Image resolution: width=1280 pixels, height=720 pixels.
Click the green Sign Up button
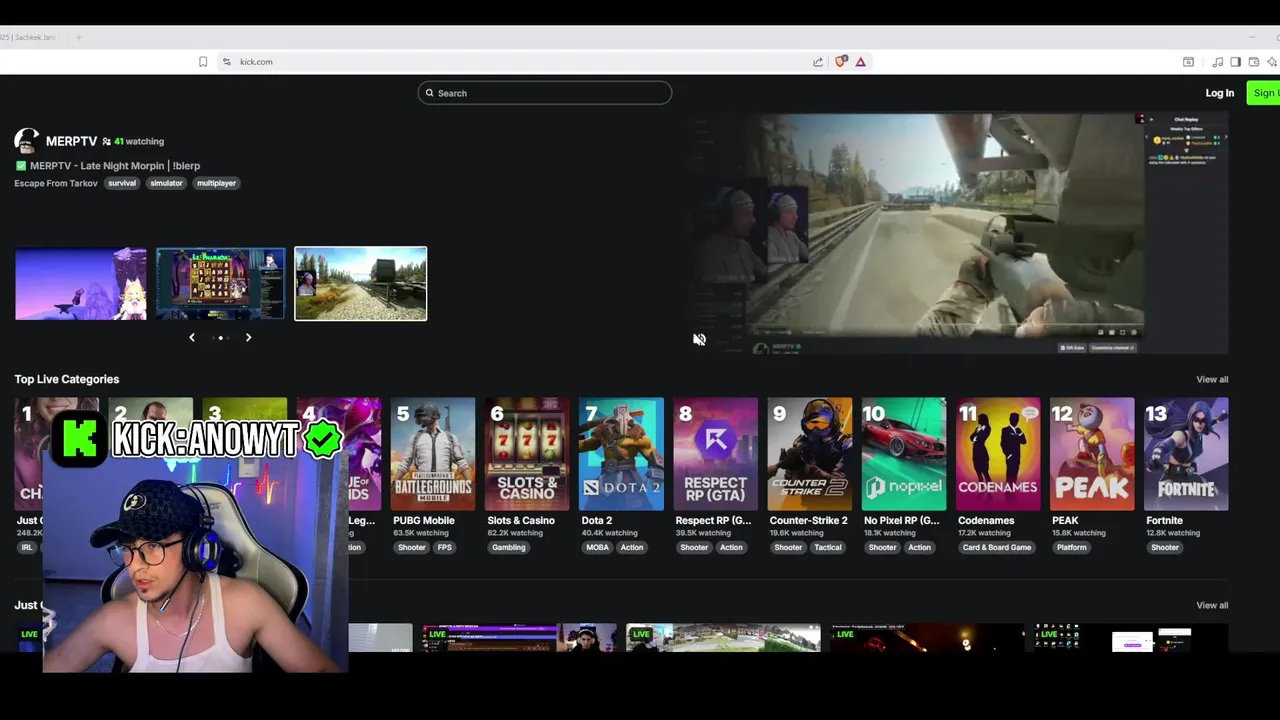[1264, 93]
